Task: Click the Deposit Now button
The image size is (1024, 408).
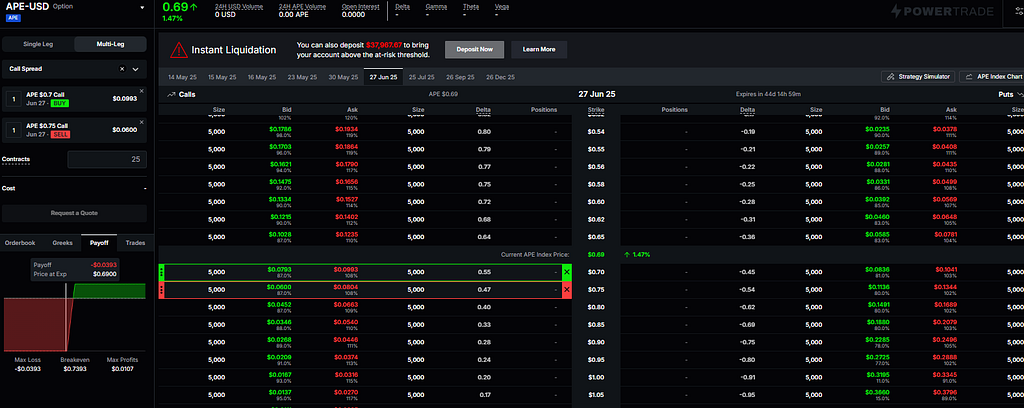Action: pos(475,50)
